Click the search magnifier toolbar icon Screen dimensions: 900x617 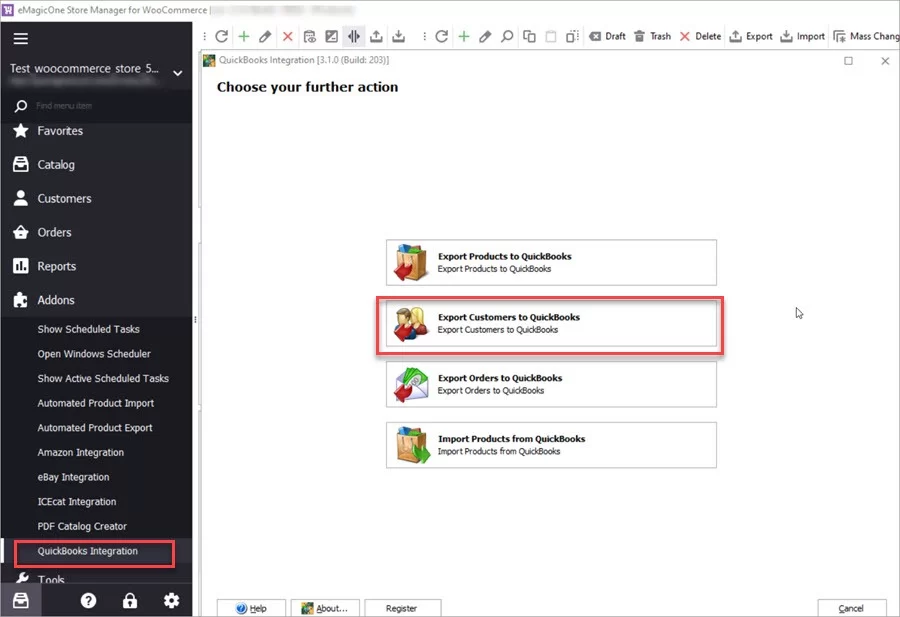click(506, 36)
